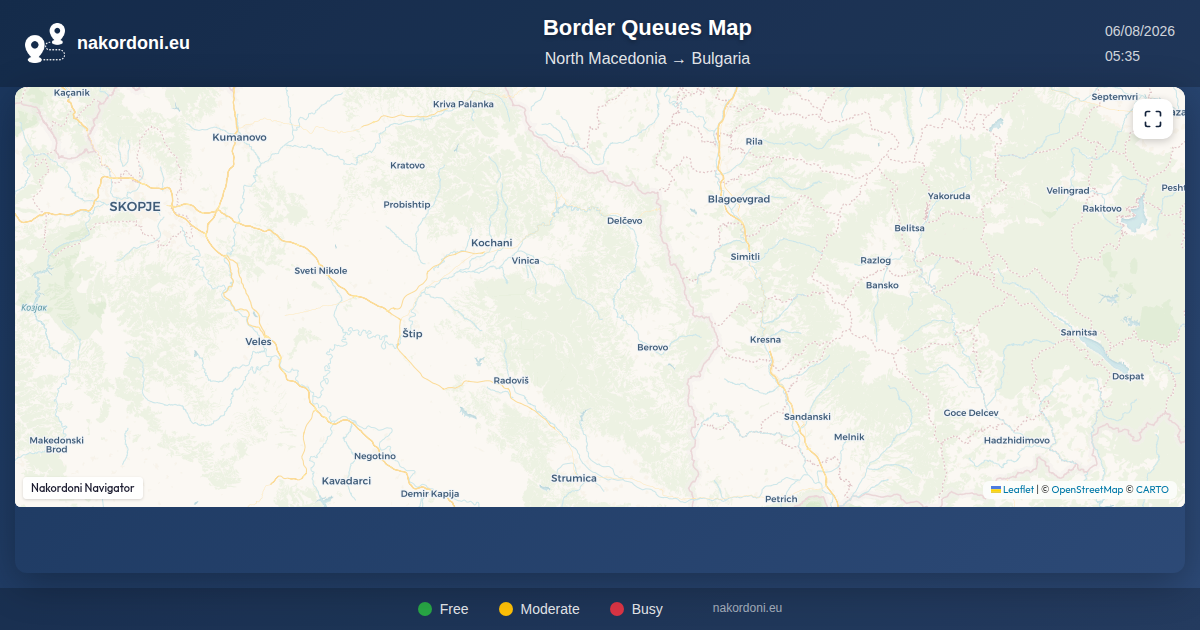Click the Strumica map label
The height and width of the screenshot is (630, 1200).
574,478
